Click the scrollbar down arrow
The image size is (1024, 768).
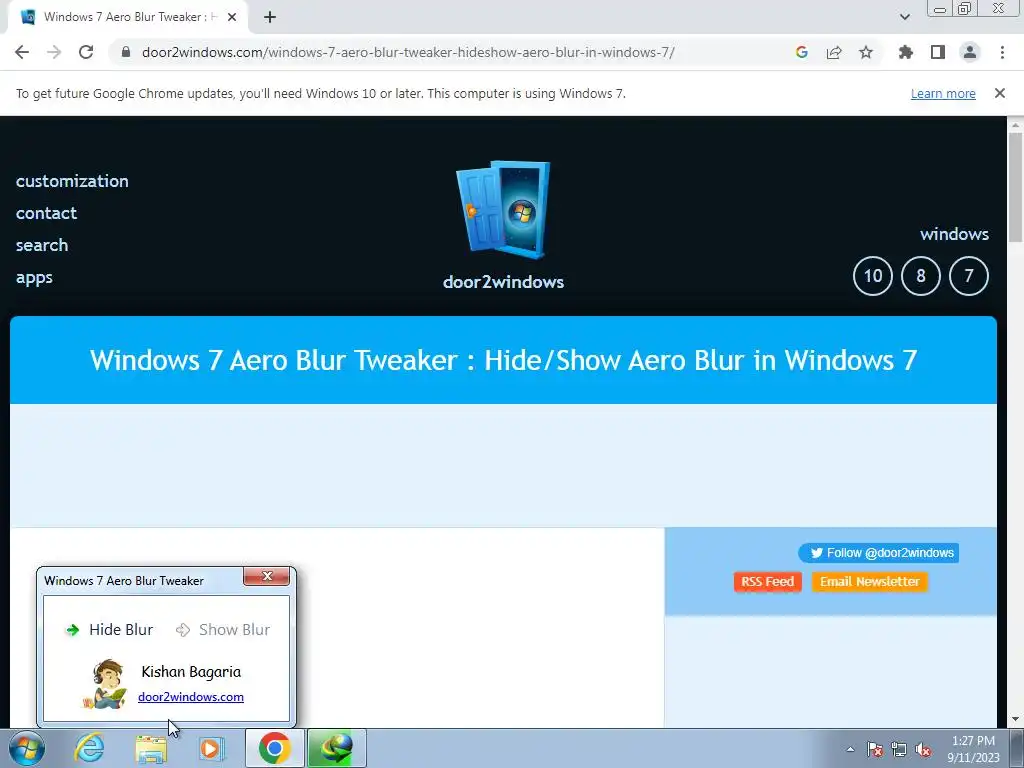(1015, 719)
